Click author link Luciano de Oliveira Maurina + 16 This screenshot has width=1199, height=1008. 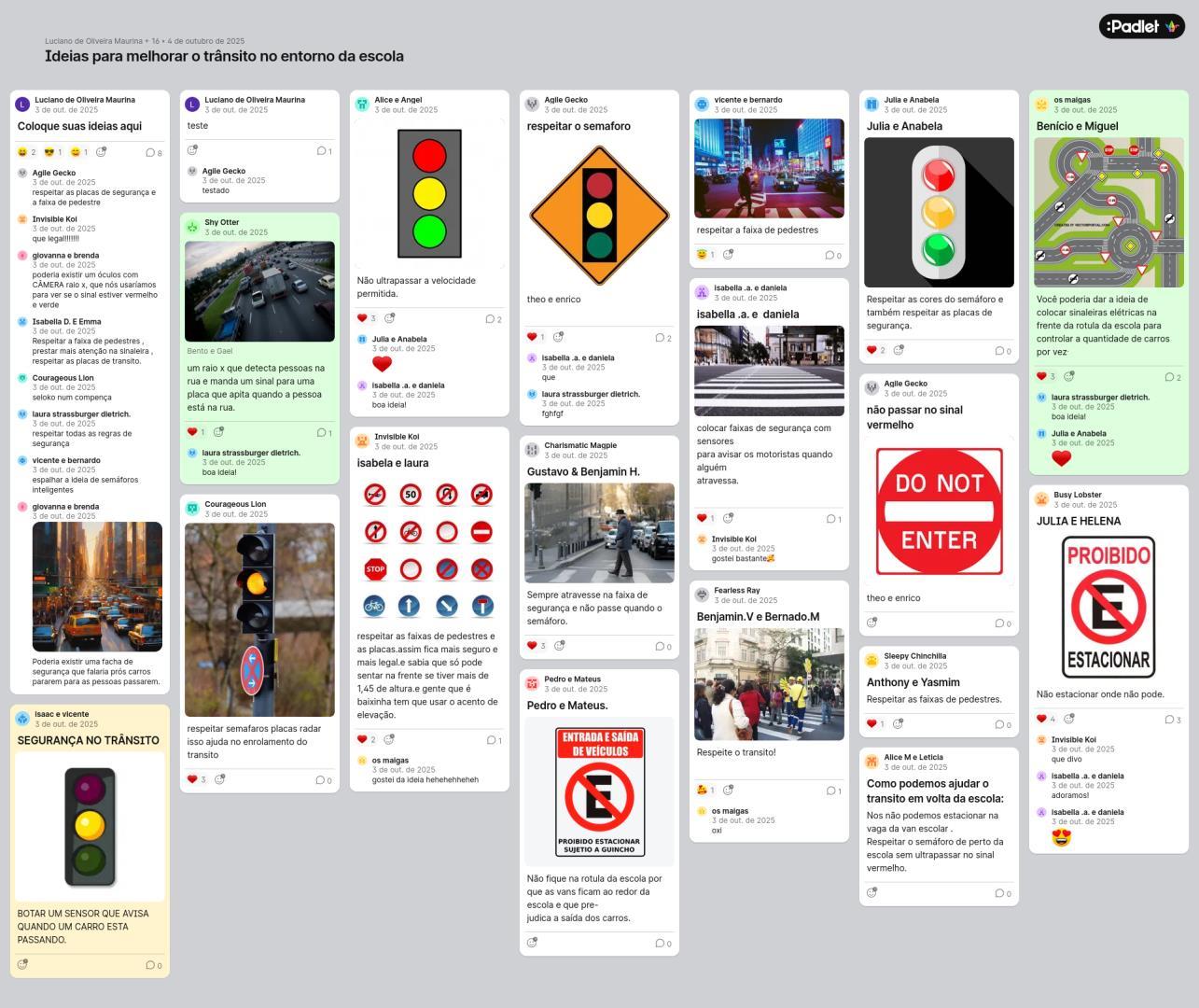click(98, 41)
